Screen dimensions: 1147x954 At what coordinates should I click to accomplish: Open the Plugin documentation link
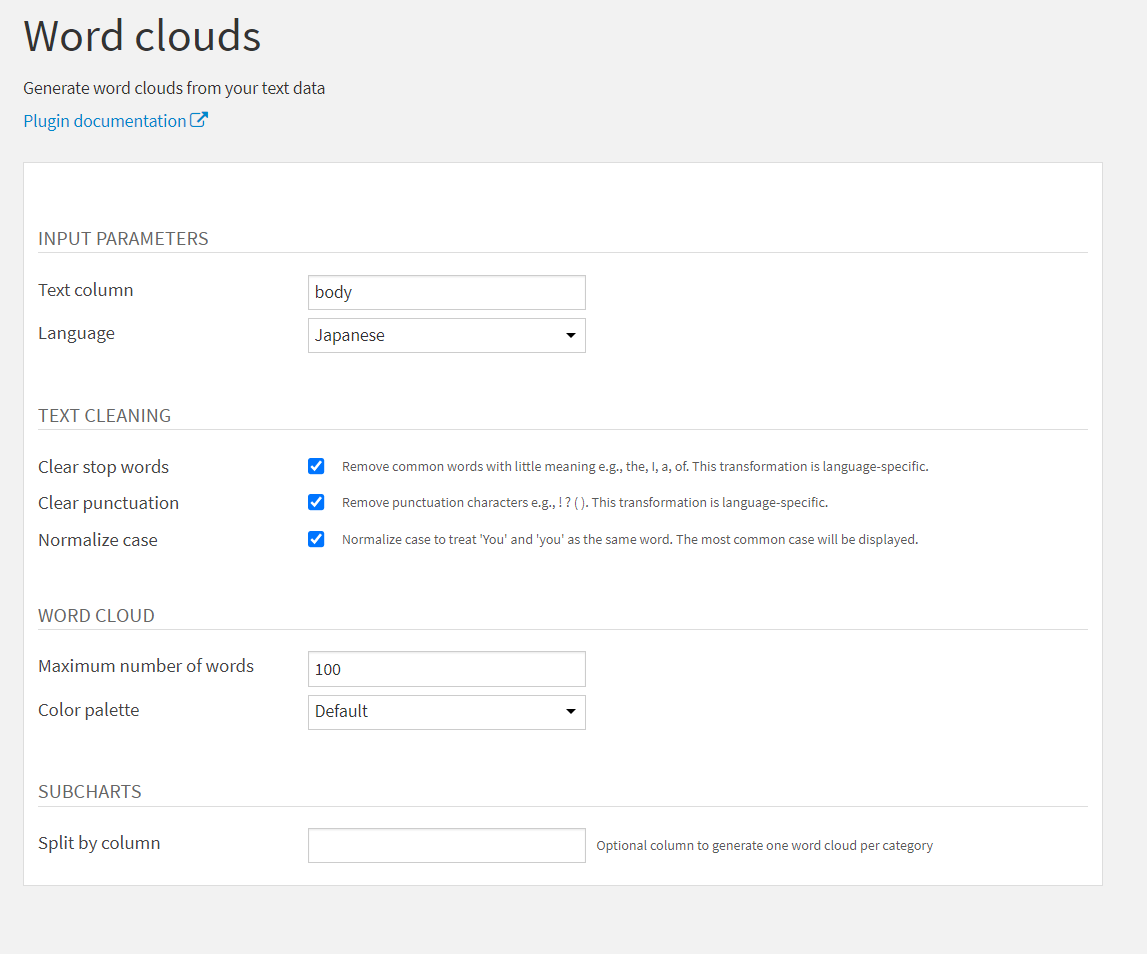[x=104, y=121]
